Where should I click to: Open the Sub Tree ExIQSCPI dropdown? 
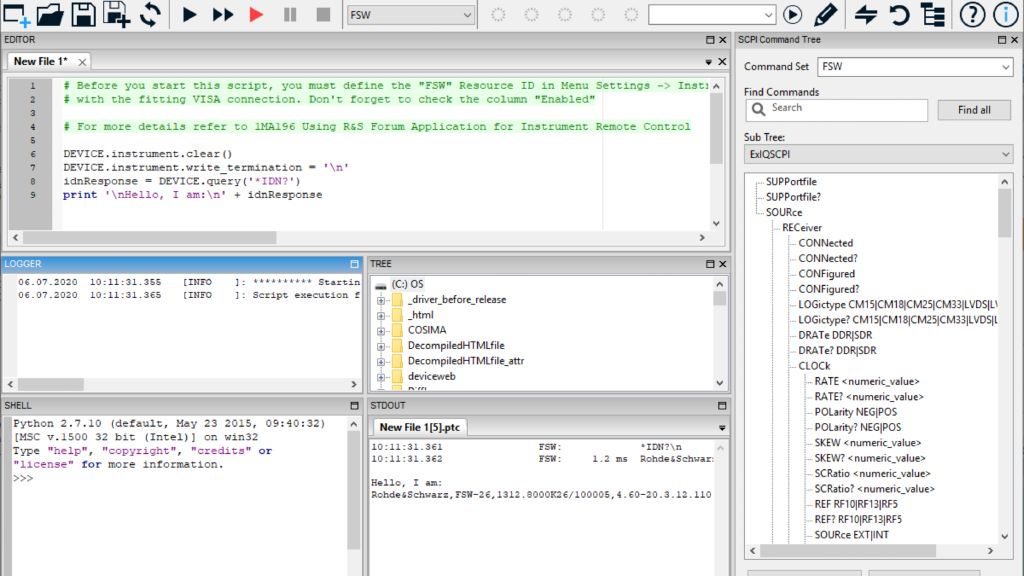click(878, 155)
